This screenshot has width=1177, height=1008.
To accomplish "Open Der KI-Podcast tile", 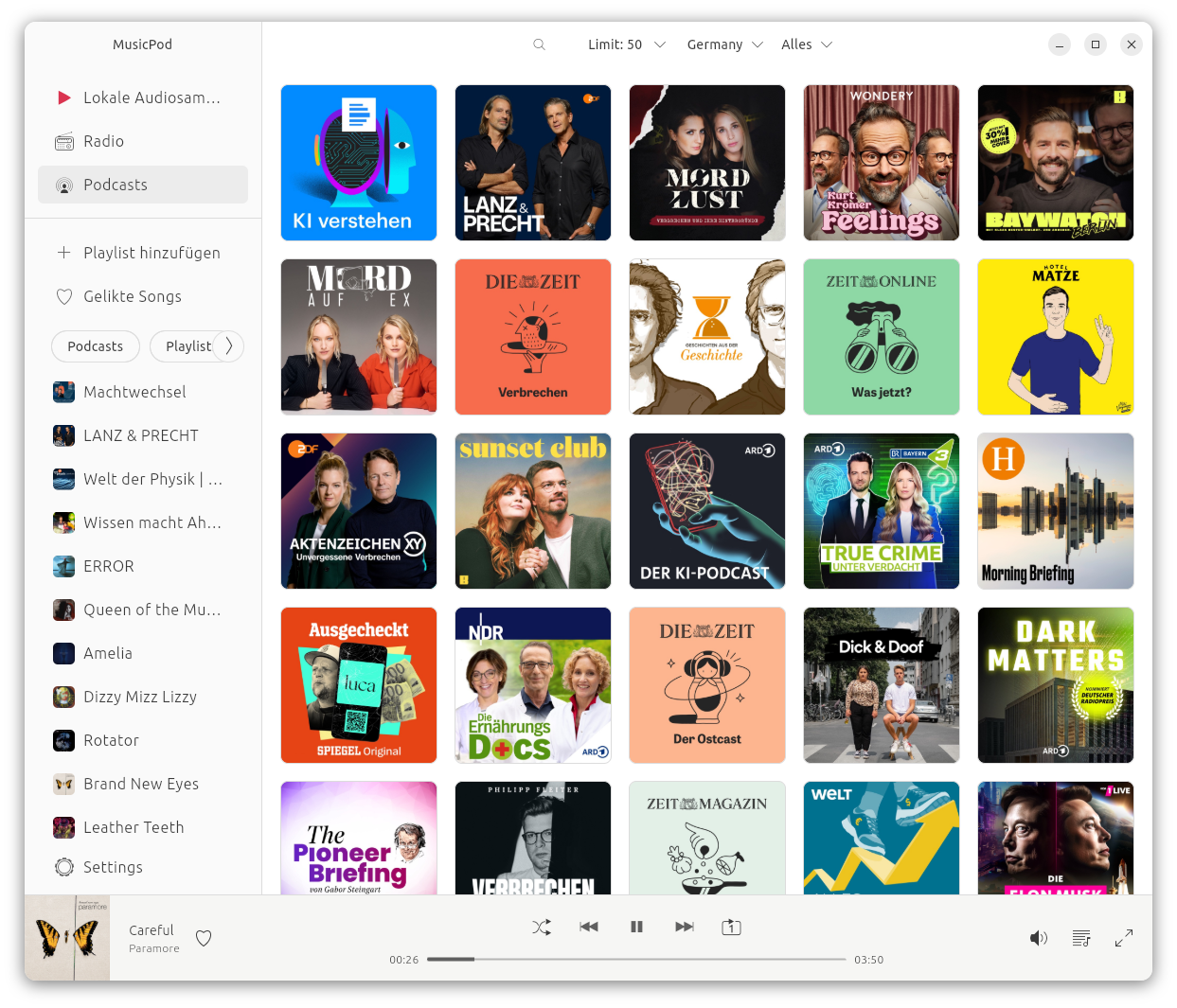I will [x=707, y=511].
